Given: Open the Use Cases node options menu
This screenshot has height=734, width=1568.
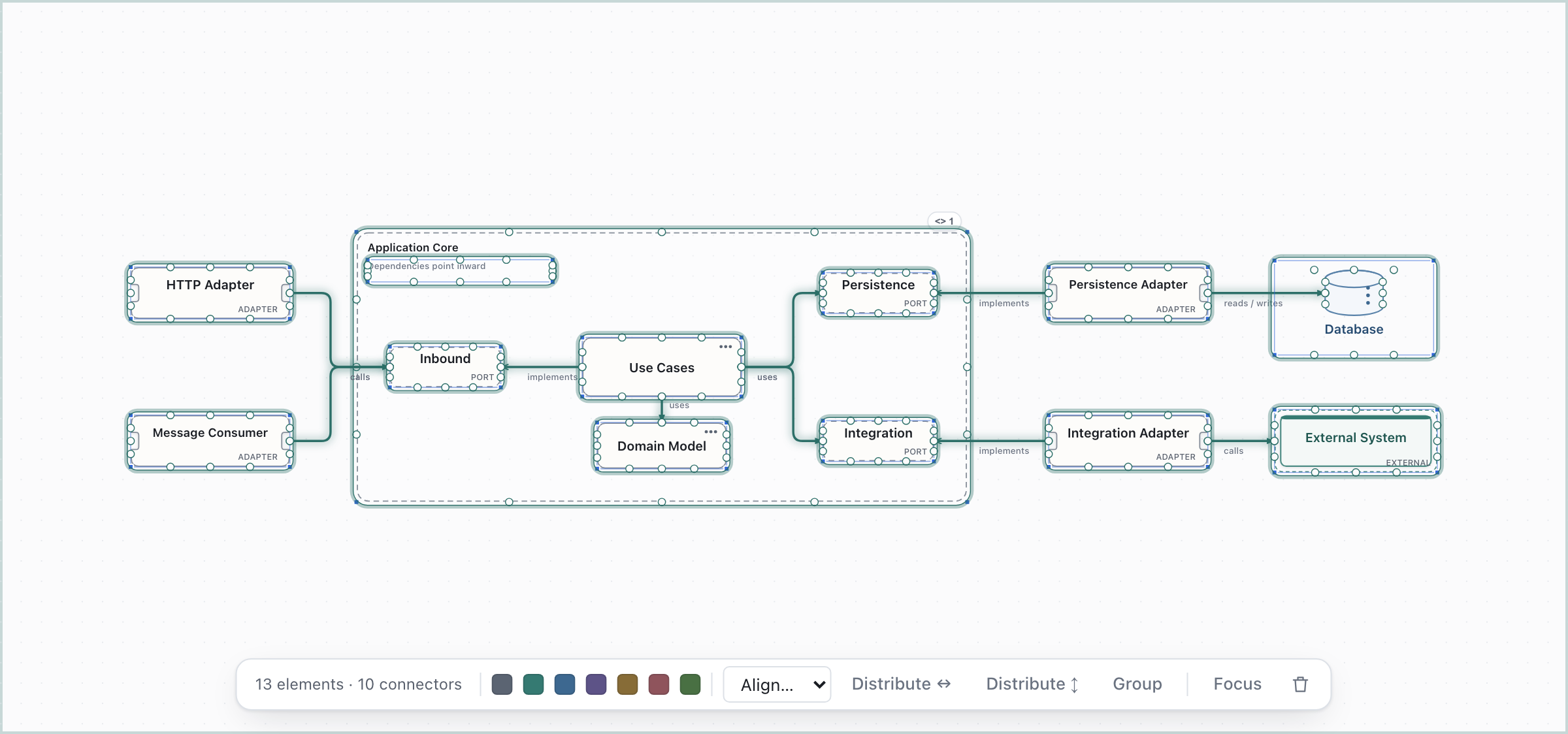Looking at the screenshot, I should tap(725, 347).
